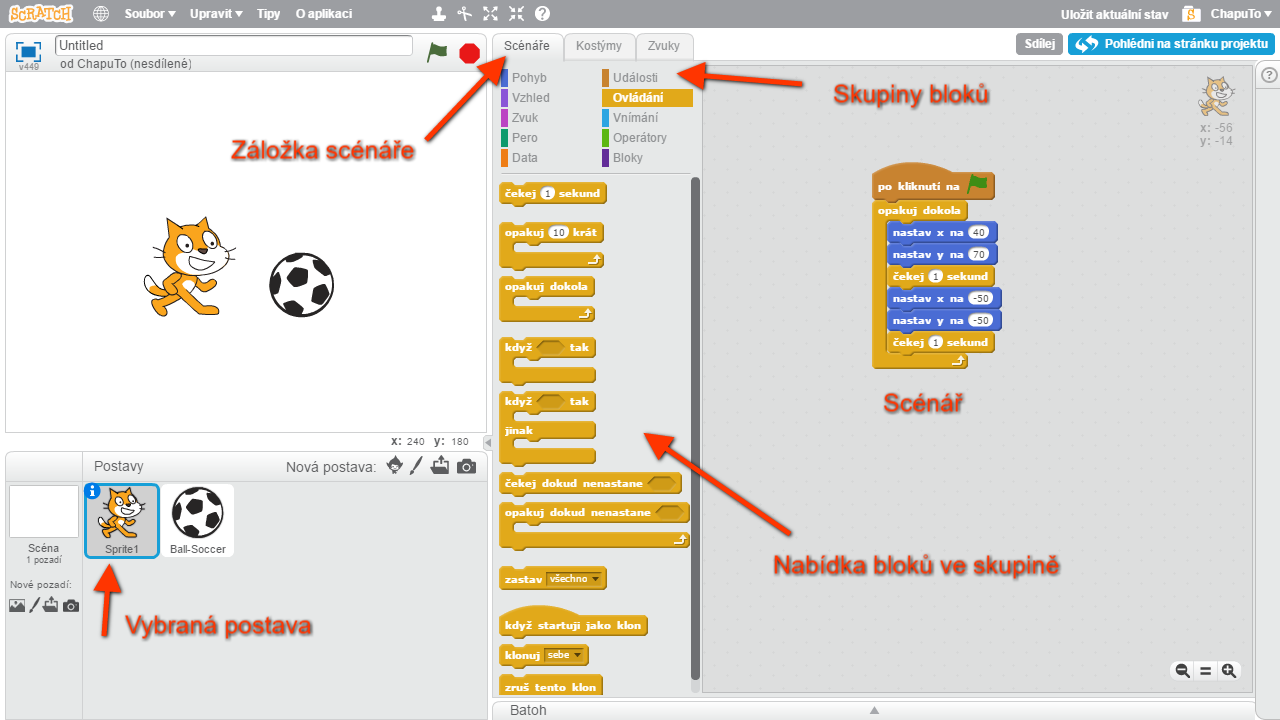Click the soccer ball on the stage

301,284
